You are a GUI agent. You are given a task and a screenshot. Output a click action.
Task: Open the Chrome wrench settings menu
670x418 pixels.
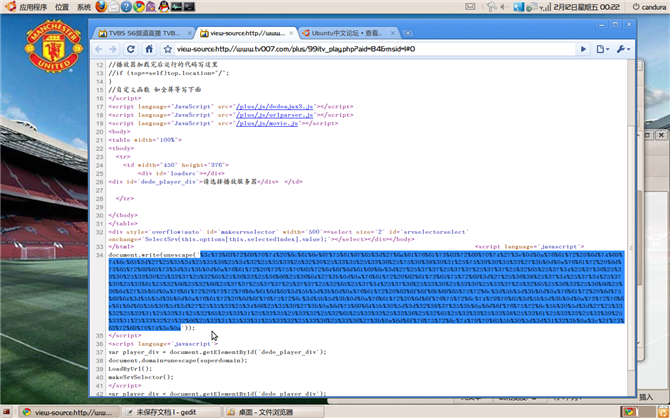tap(623, 49)
